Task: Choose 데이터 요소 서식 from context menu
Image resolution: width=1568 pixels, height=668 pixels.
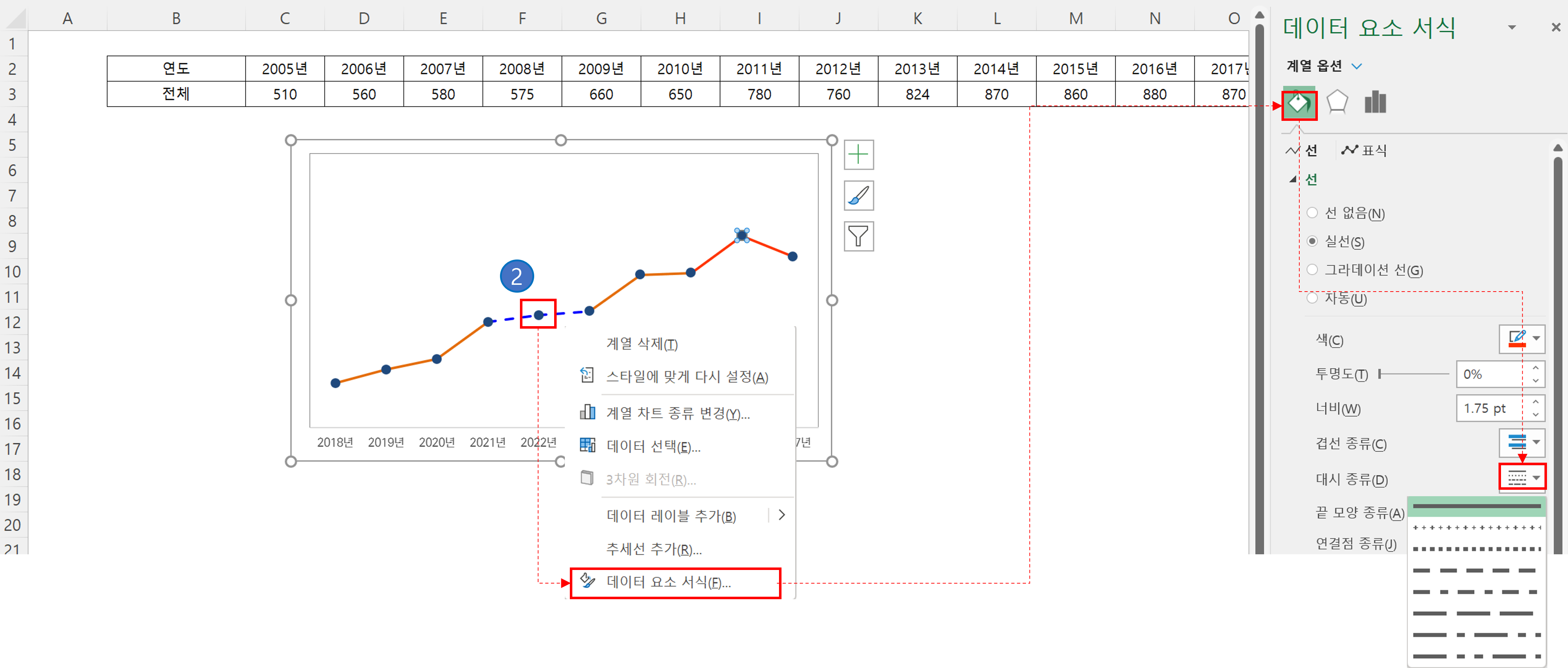Action: click(668, 582)
